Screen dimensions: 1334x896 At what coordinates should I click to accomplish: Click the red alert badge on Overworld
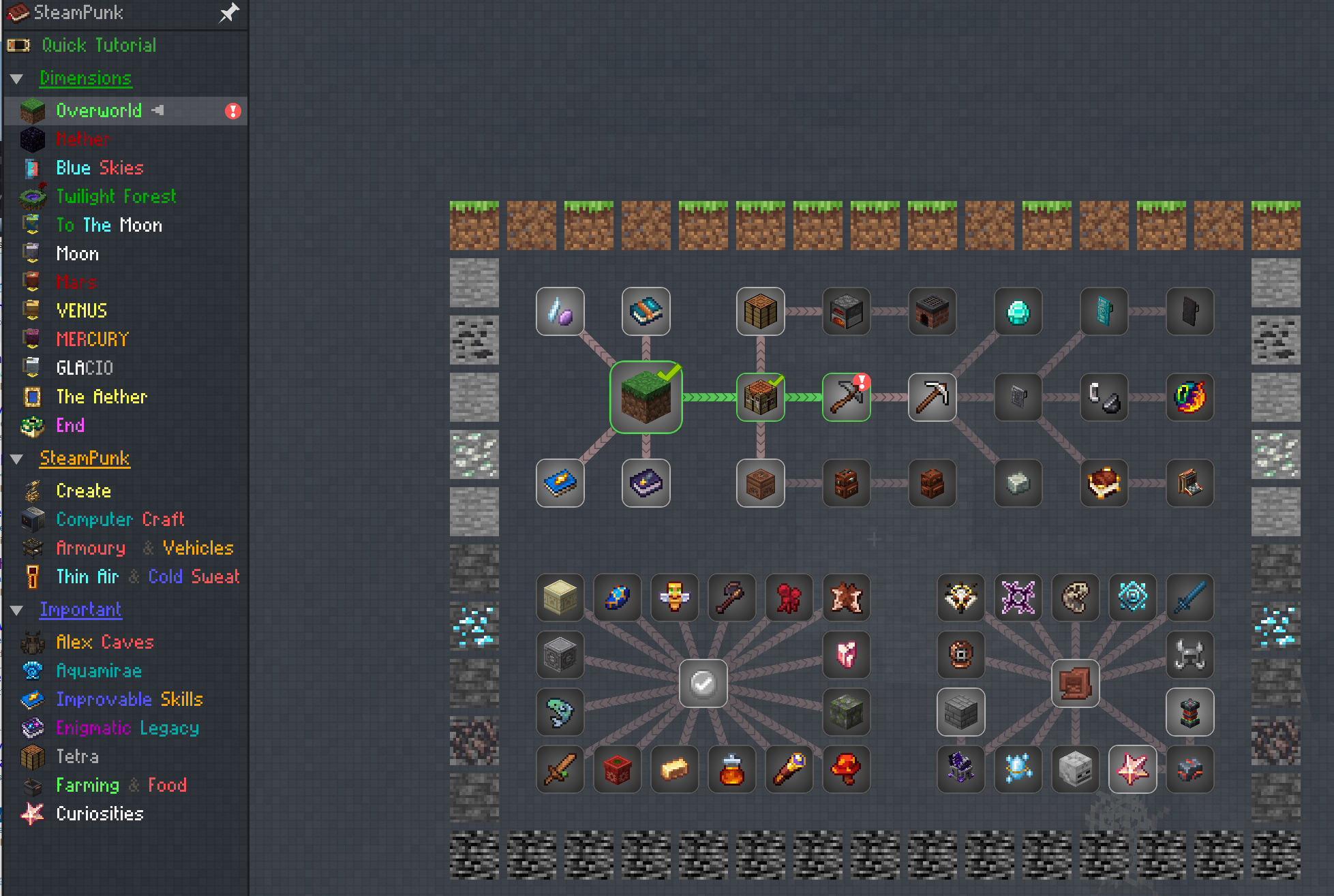click(233, 111)
